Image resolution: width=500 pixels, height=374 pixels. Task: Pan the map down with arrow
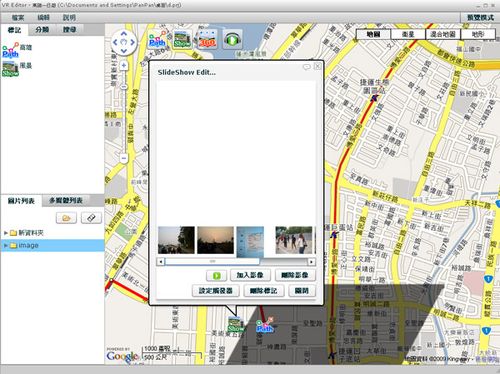click(124, 51)
